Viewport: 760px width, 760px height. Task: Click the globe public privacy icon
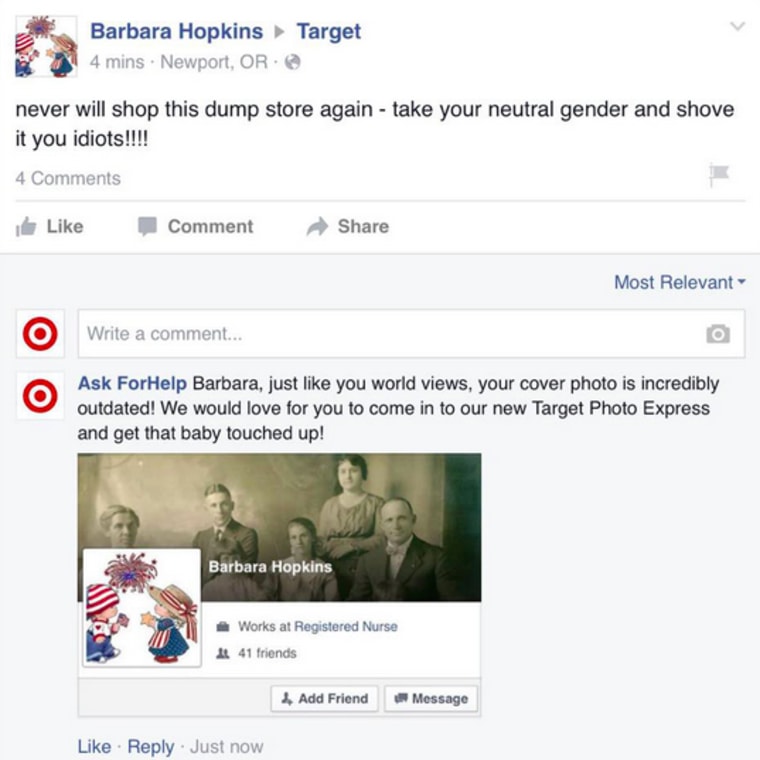pos(292,62)
